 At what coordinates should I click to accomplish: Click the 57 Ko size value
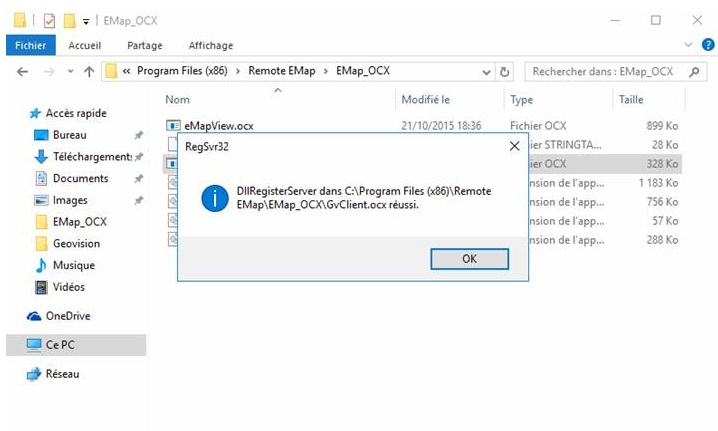665,221
